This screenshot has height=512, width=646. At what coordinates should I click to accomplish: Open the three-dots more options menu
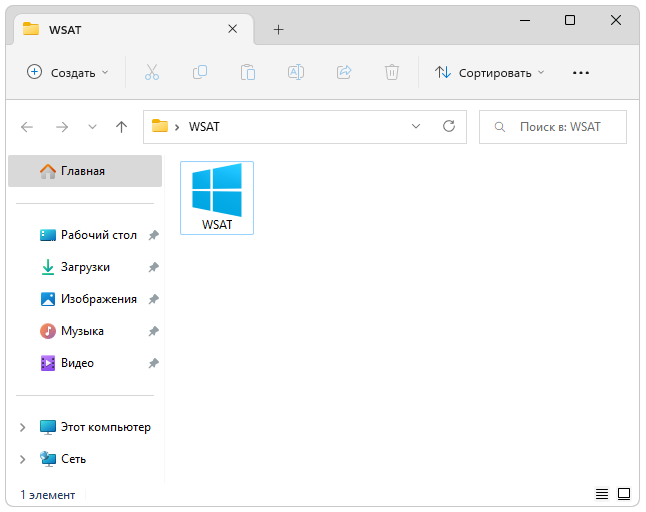coord(580,73)
